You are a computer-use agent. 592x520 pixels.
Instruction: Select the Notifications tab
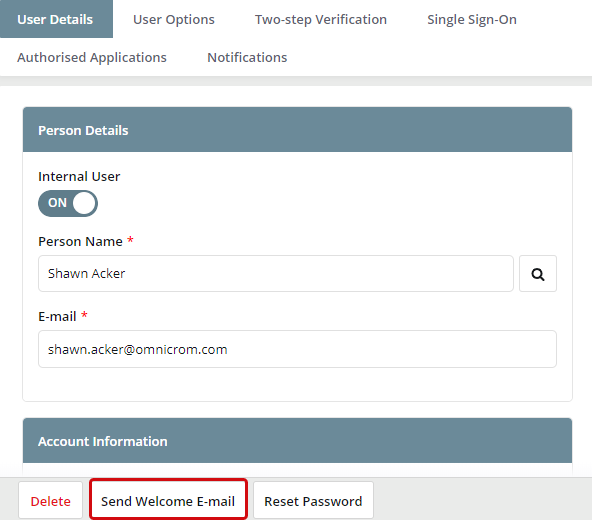(247, 57)
